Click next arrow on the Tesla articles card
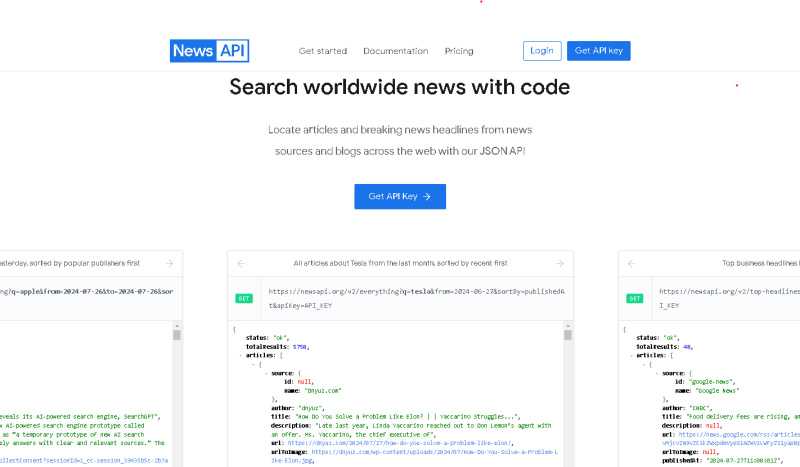Viewport: 800px width, 467px height. tap(560, 263)
